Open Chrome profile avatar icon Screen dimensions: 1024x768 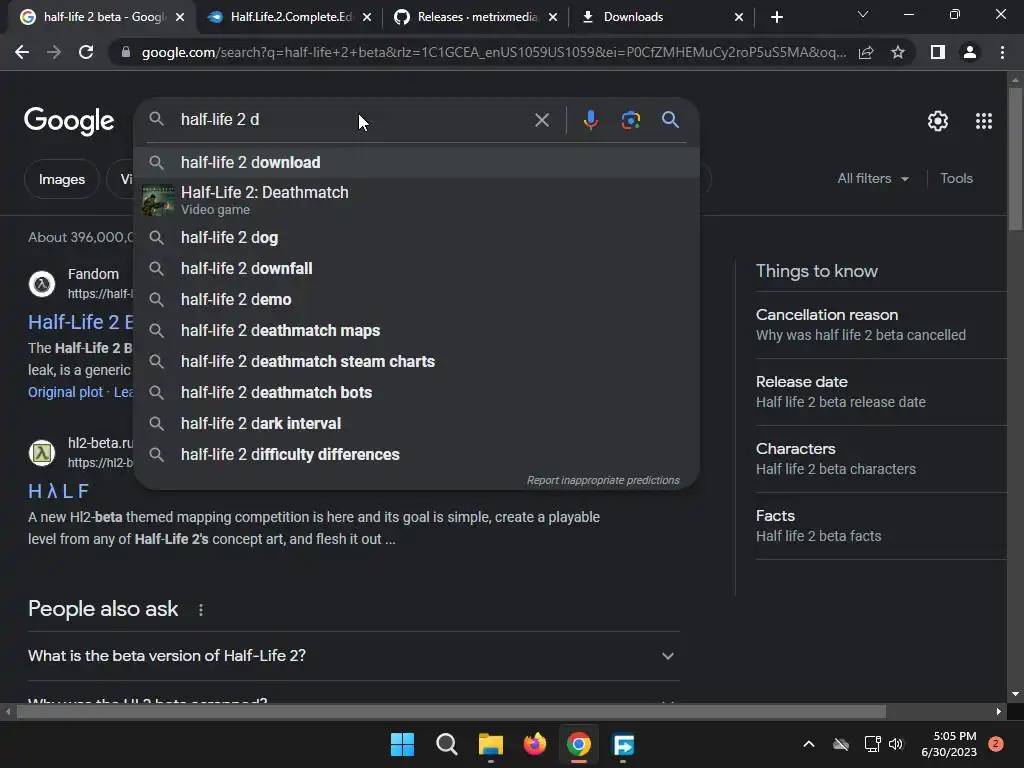pyautogui.click(x=970, y=52)
